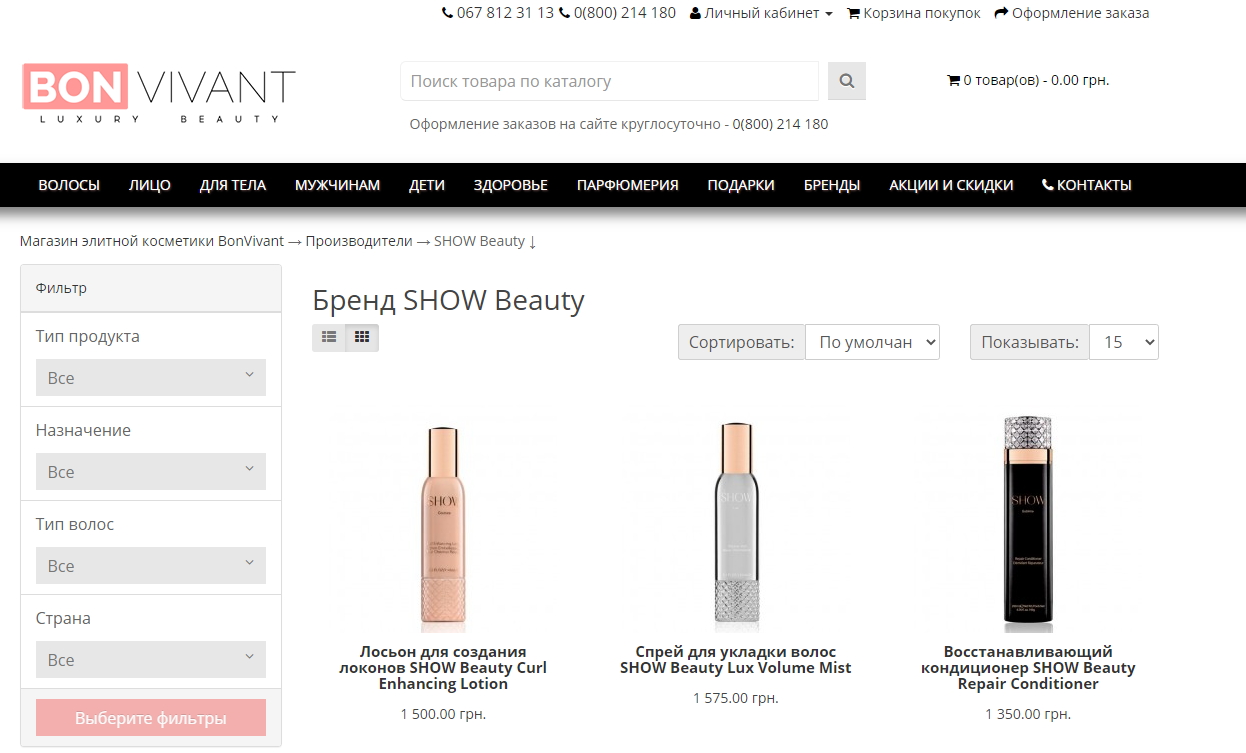Expand the Тип продукта filter dropdown
This screenshot has height=753, width=1246.
click(151, 378)
